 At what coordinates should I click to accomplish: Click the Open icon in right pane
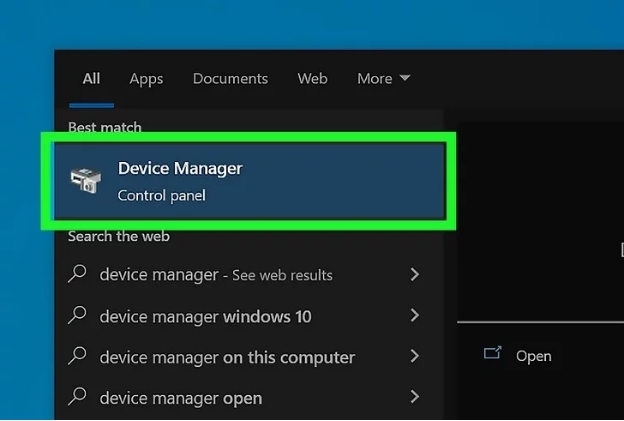coord(491,354)
